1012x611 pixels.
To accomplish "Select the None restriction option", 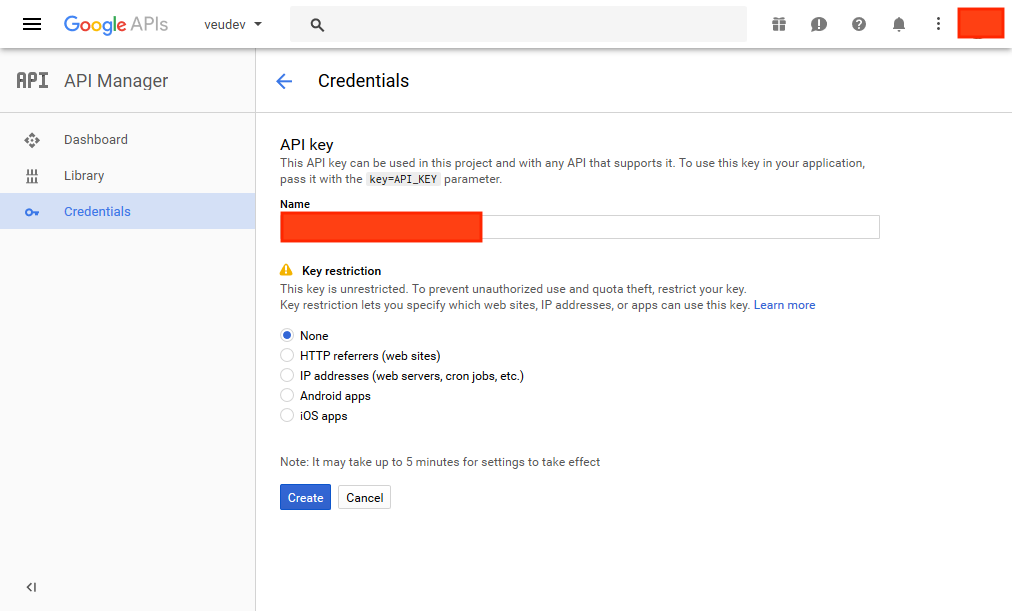I will [287, 336].
